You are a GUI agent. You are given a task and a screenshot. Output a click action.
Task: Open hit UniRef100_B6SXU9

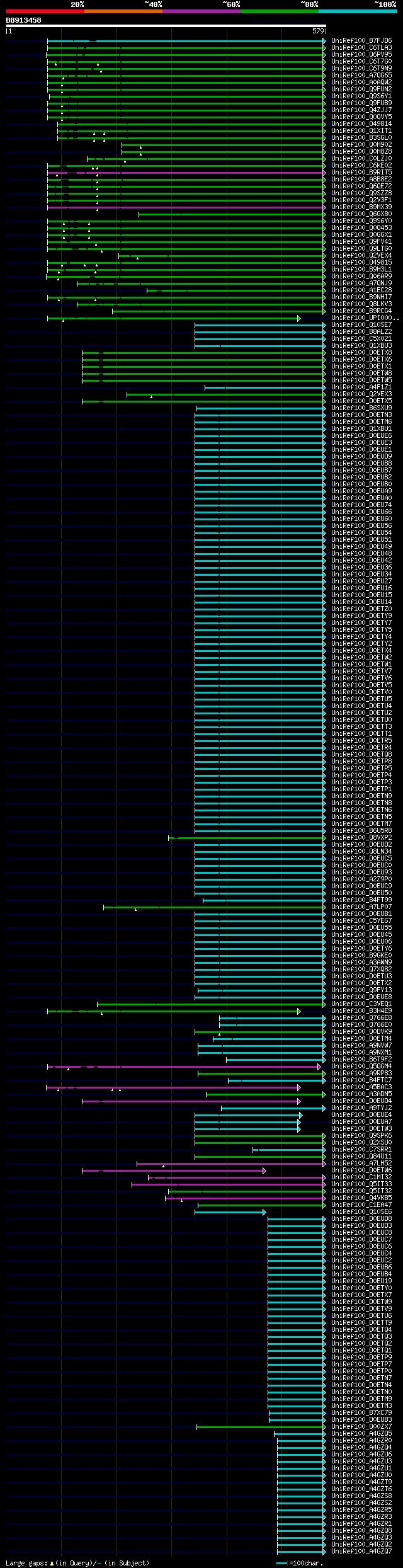(x=361, y=408)
